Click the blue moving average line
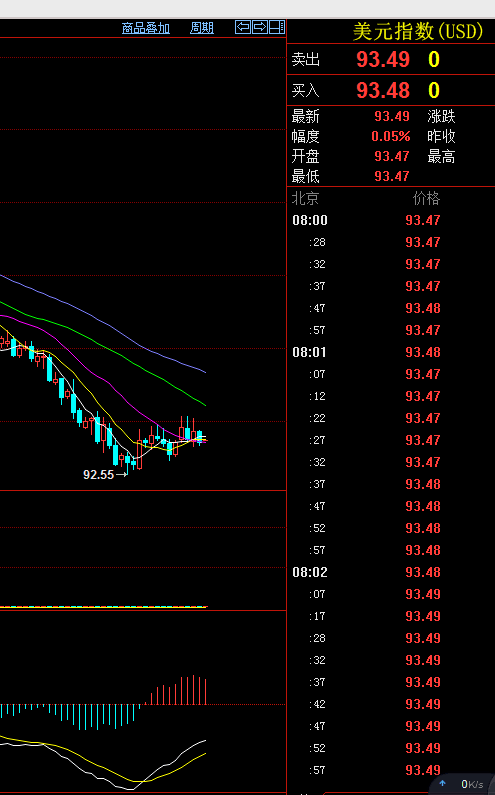Image resolution: width=495 pixels, height=795 pixels. click(x=101, y=322)
